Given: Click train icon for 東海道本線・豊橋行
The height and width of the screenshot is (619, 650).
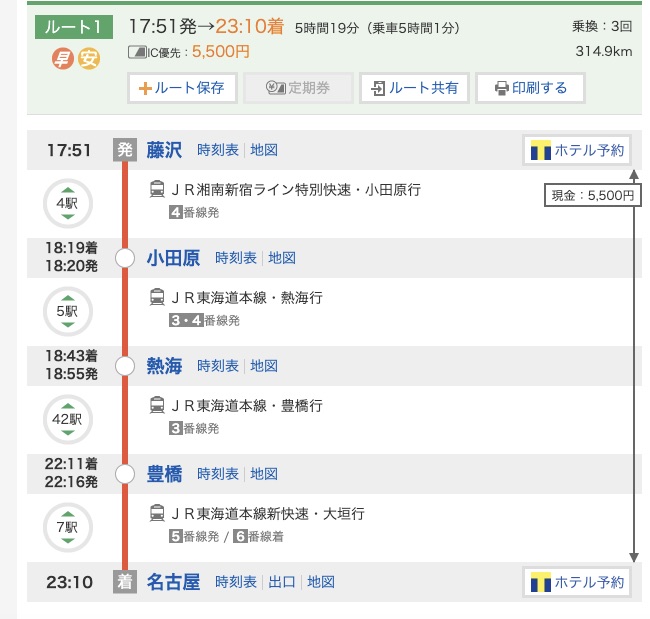Looking at the screenshot, I should coord(157,405).
